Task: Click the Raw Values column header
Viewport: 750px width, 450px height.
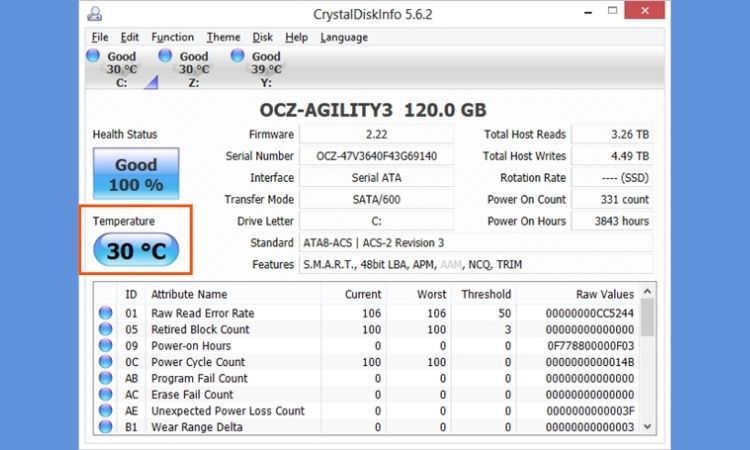Action: (605, 294)
